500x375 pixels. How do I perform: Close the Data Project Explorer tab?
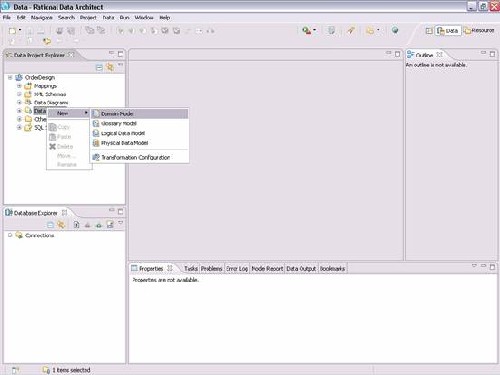pyautogui.click(x=71, y=55)
